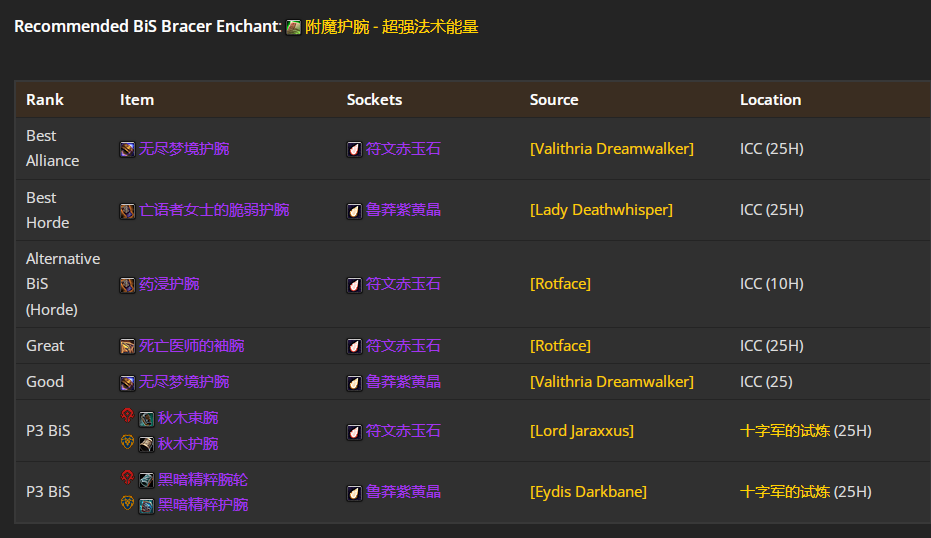931x538 pixels.
Task: Click the item icon beside 死亡医师的袖腕
Action: pyautogui.click(x=128, y=346)
